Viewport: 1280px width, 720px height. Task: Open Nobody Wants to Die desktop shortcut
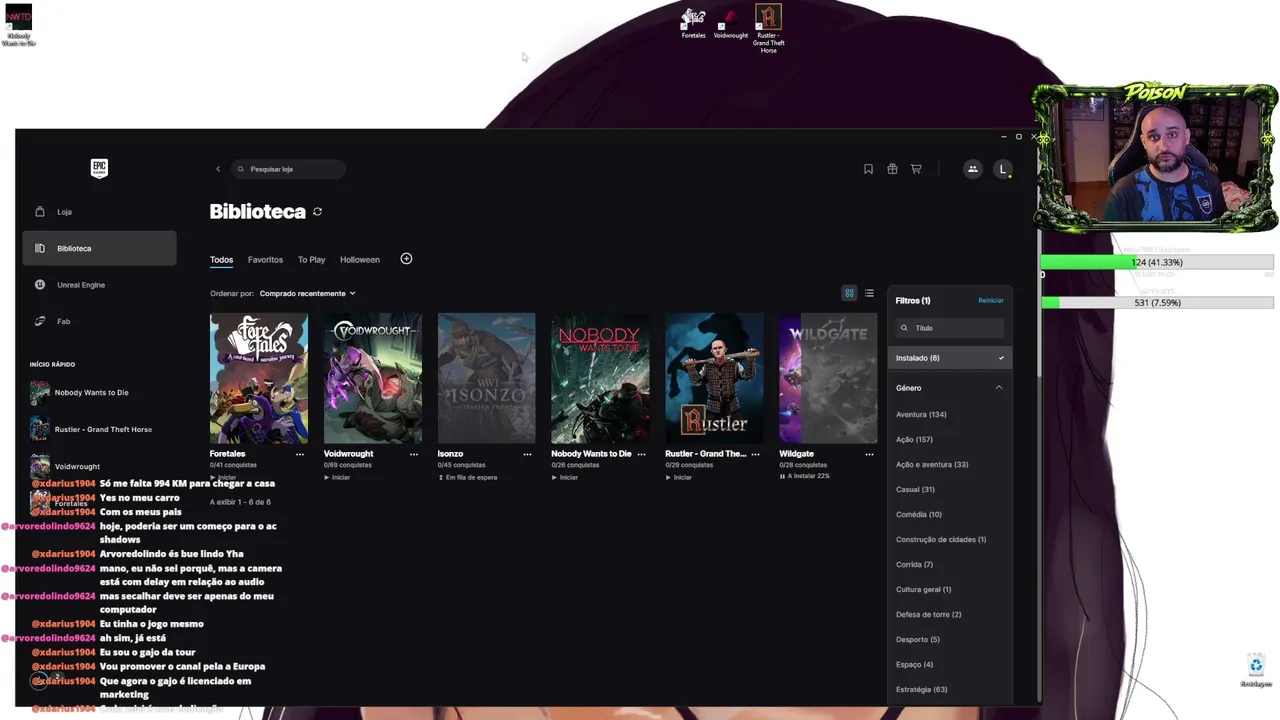tap(18, 25)
